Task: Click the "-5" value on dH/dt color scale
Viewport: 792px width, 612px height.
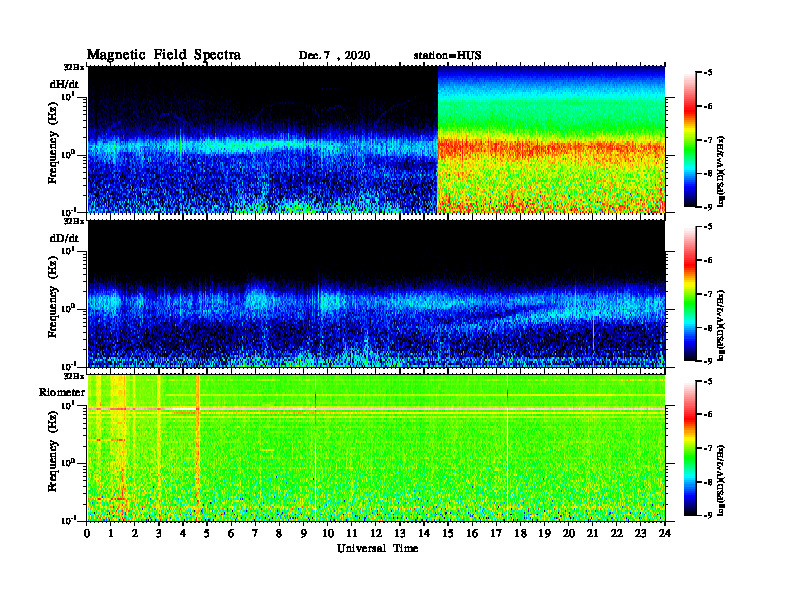Action: click(708, 73)
